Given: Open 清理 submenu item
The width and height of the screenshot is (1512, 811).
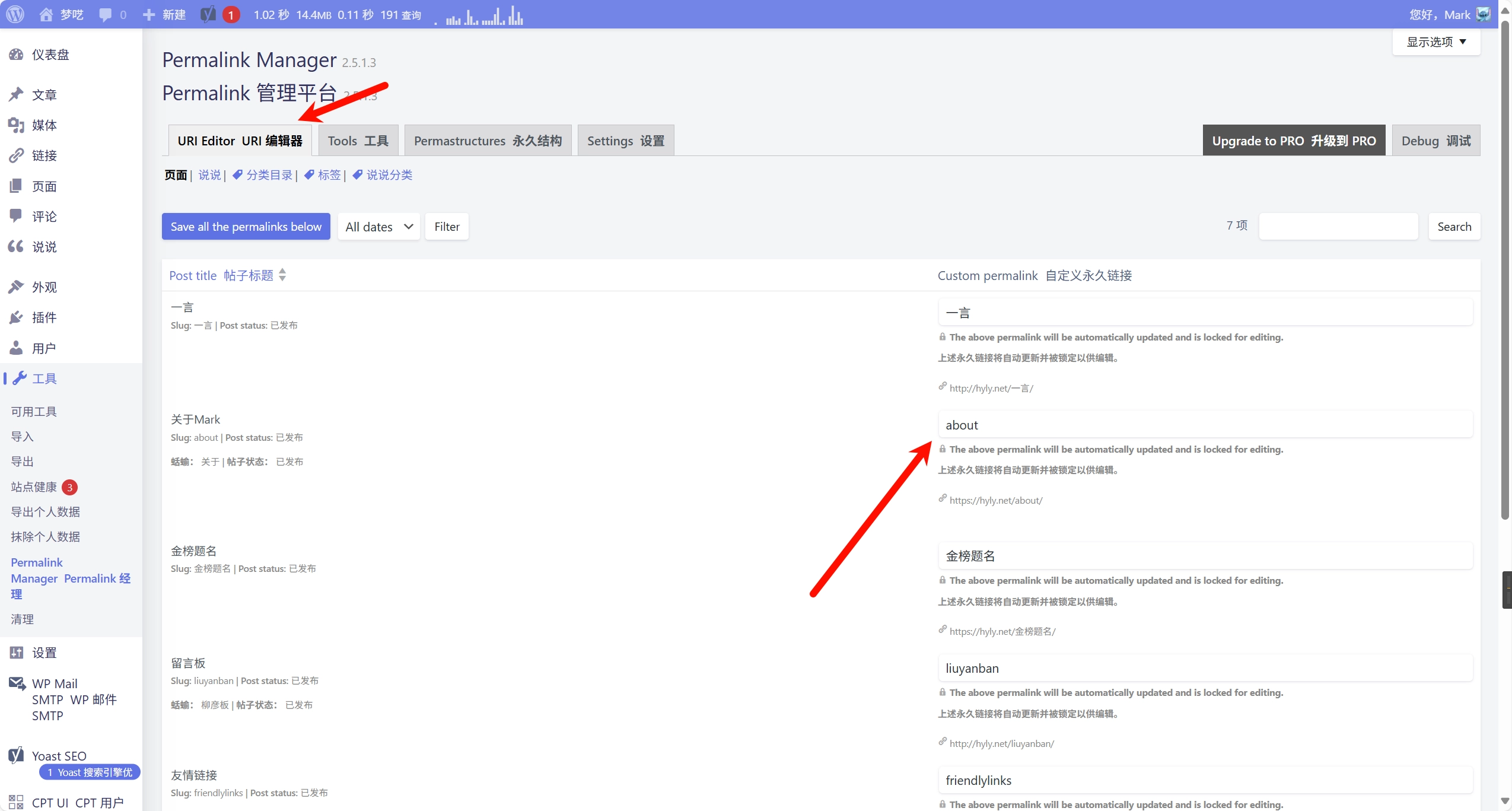Looking at the screenshot, I should (x=23, y=619).
